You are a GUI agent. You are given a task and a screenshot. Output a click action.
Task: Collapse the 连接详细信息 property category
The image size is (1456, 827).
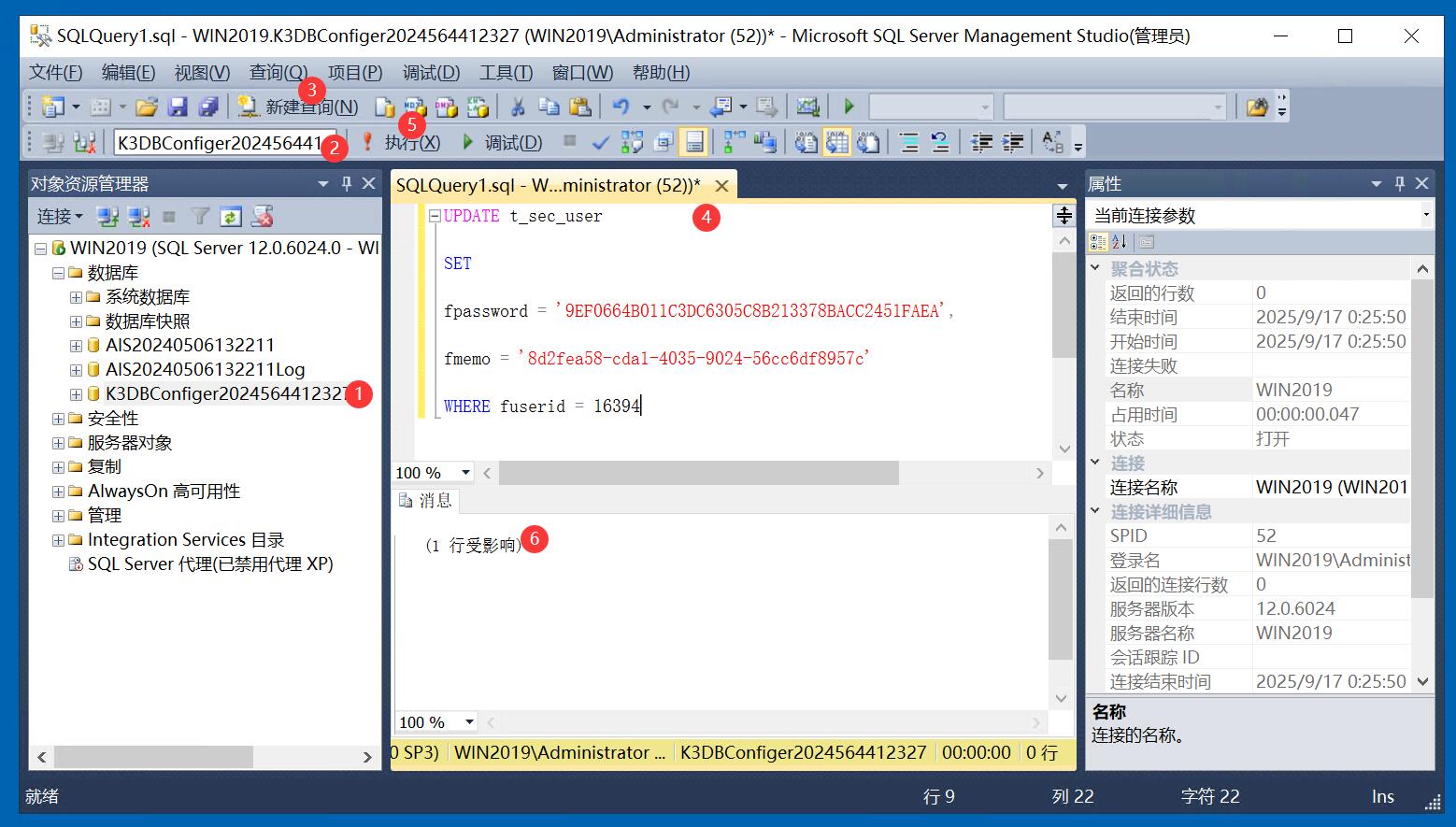point(1095,511)
